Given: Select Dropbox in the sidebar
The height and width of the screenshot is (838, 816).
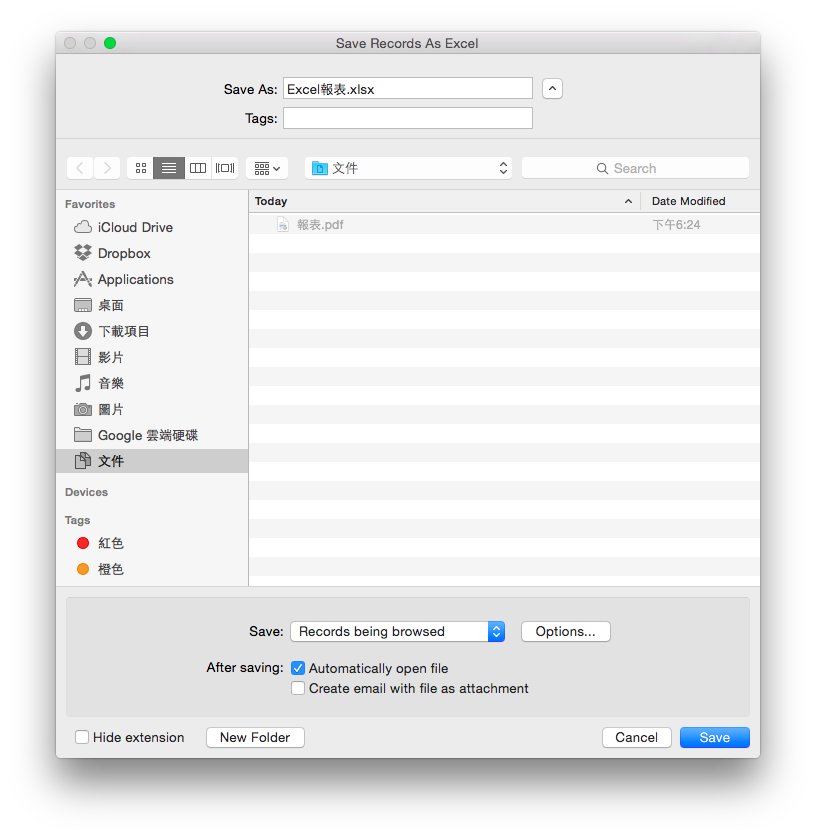Looking at the screenshot, I should 152,253.
